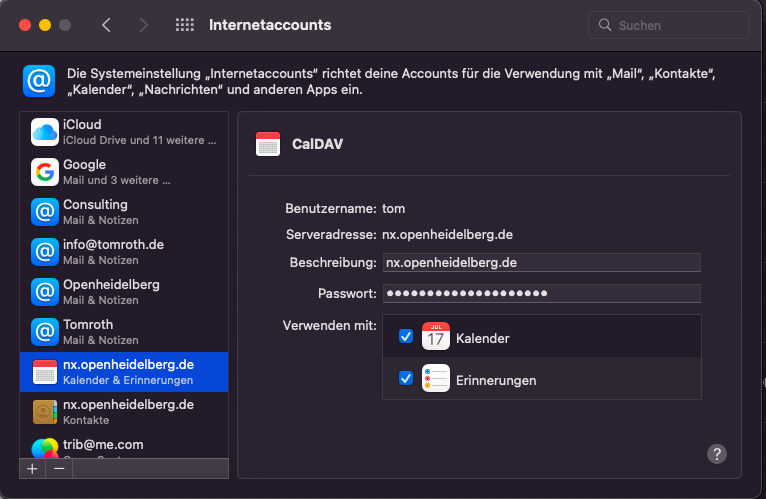Screen dimensions: 766x499
Task: Go forward with the right chevron
Action: point(143,25)
